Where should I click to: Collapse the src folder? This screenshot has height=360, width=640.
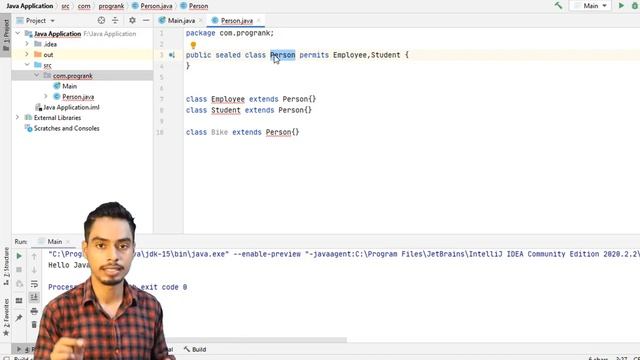point(27,65)
